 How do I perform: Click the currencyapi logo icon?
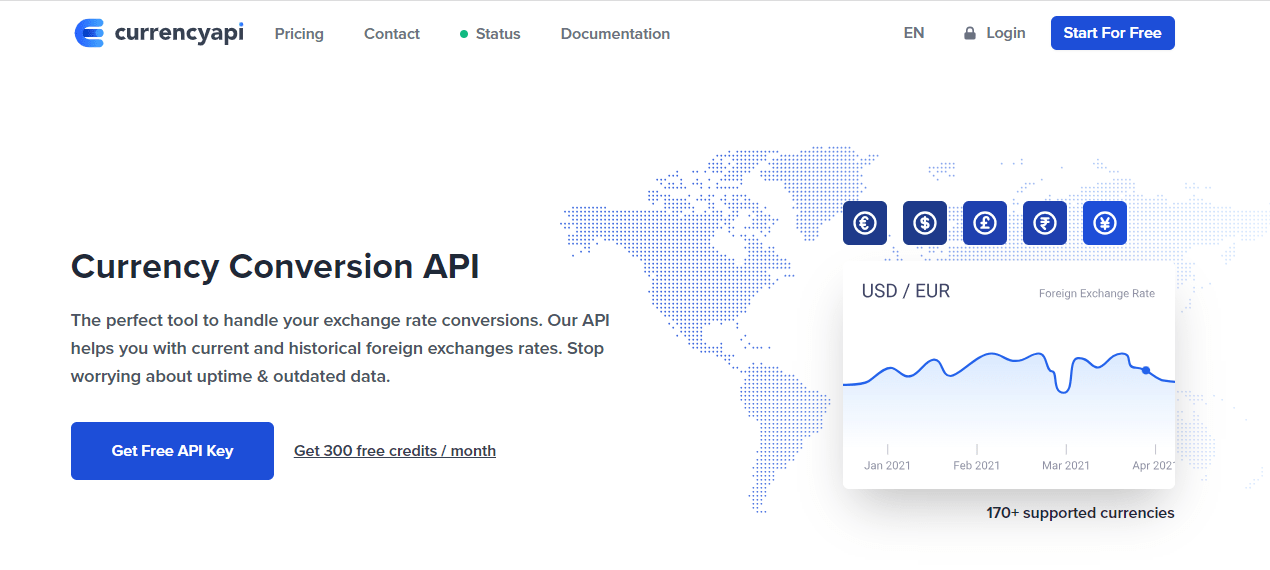89,33
